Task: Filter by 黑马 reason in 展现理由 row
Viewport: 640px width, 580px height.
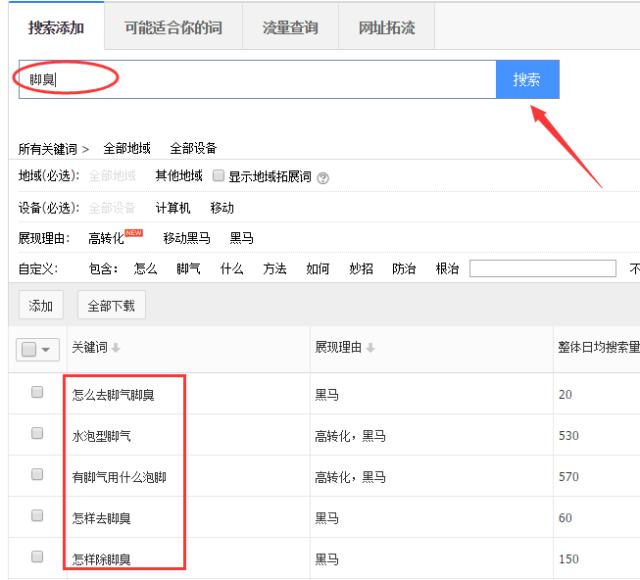Action: (x=241, y=238)
